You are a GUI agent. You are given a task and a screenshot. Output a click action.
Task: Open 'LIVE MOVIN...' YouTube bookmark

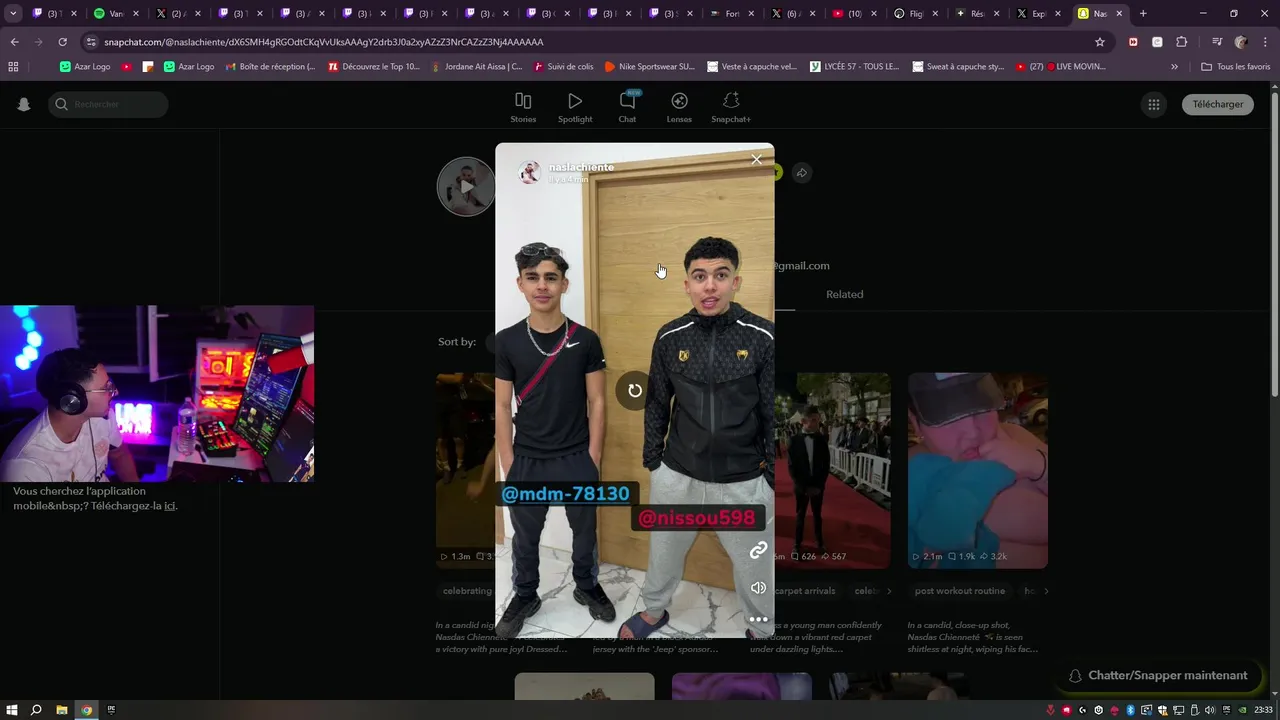coord(1061,67)
